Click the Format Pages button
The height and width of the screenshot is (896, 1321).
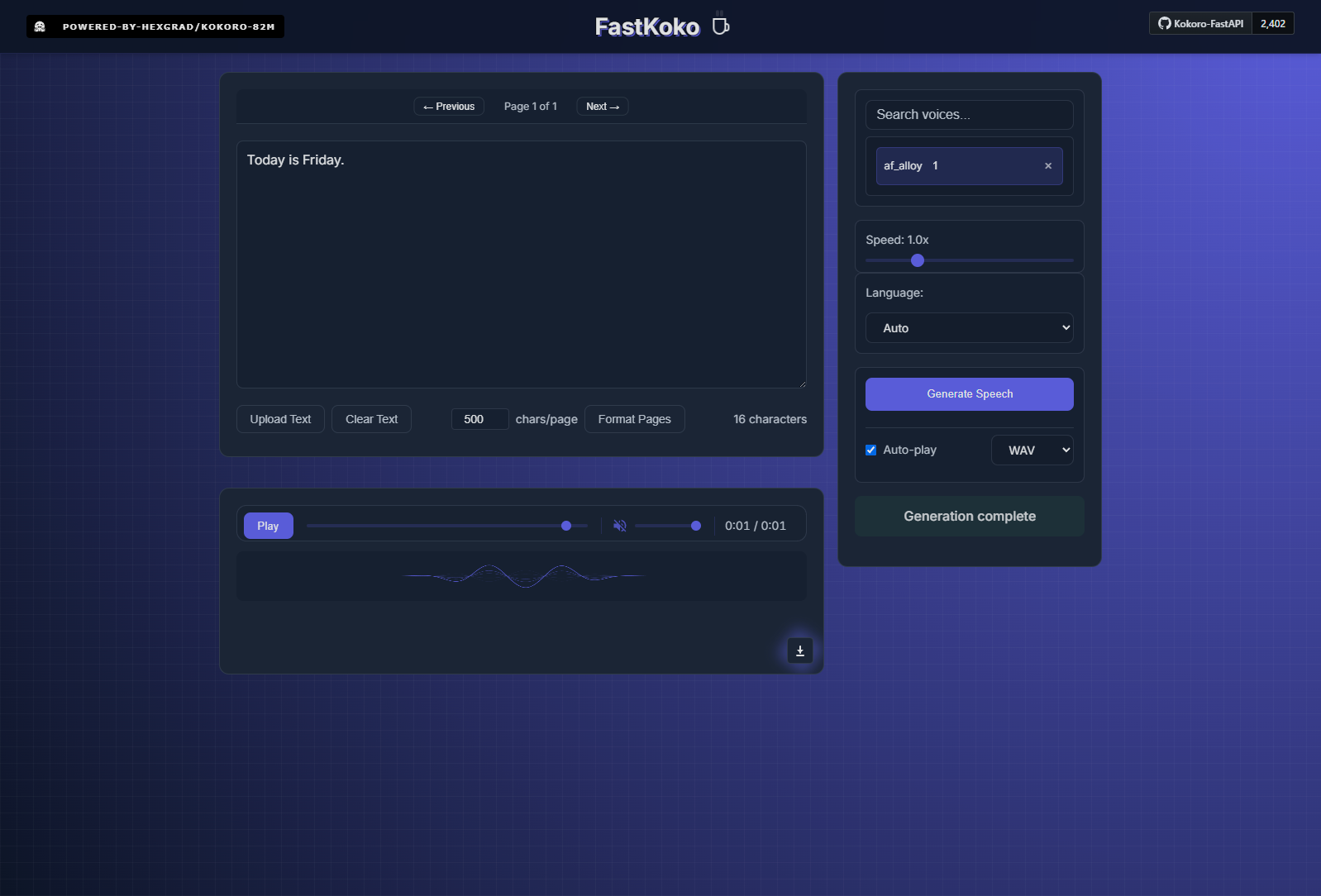click(634, 419)
